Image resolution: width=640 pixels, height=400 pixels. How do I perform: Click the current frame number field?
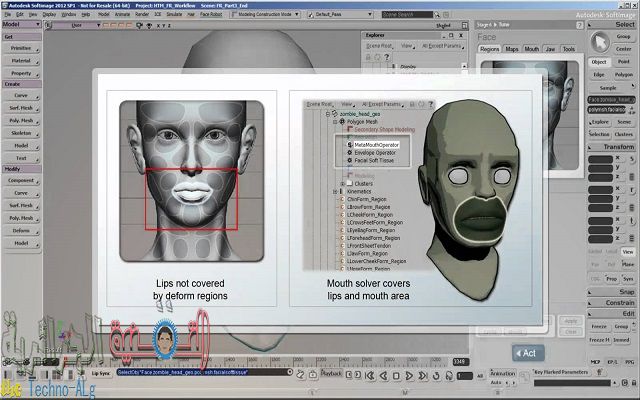464,376
